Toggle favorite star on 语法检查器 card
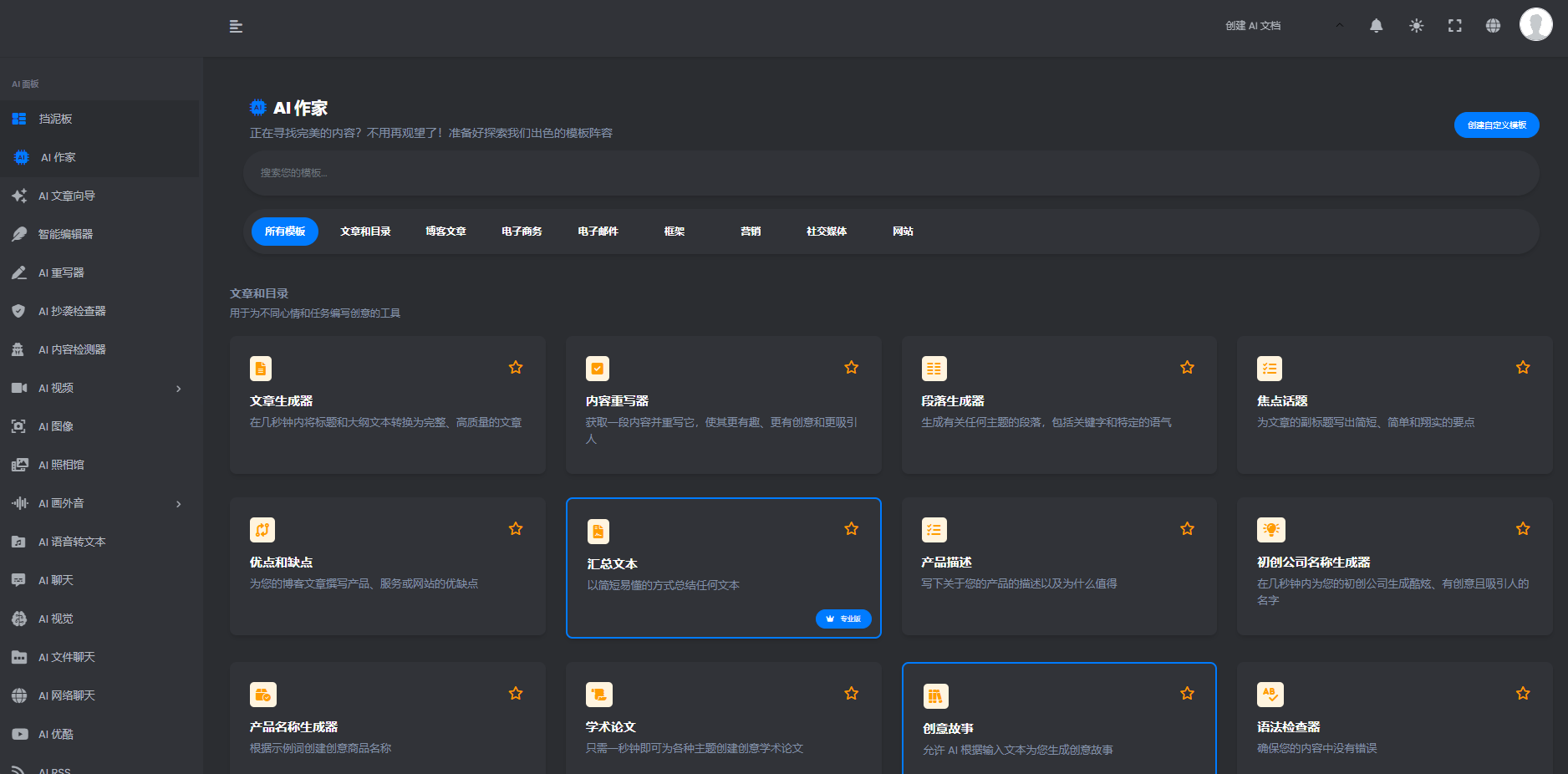 pyautogui.click(x=1522, y=694)
